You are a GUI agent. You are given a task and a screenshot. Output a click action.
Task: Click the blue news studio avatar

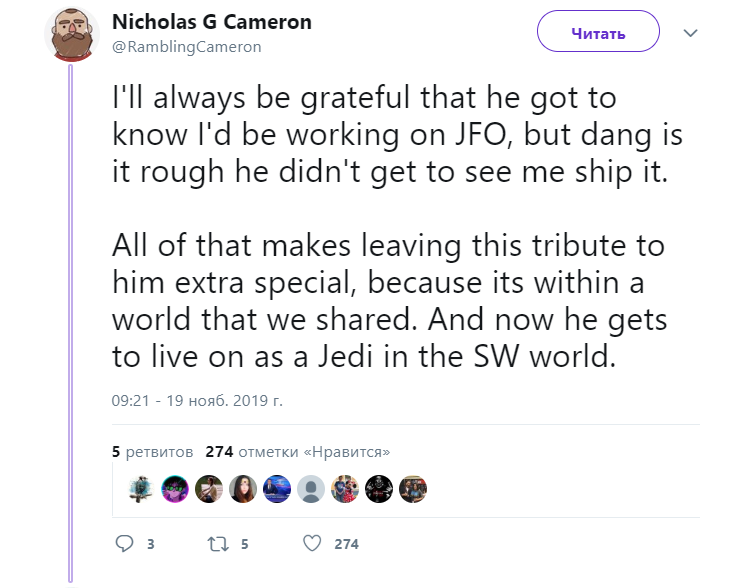coord(277,488)
